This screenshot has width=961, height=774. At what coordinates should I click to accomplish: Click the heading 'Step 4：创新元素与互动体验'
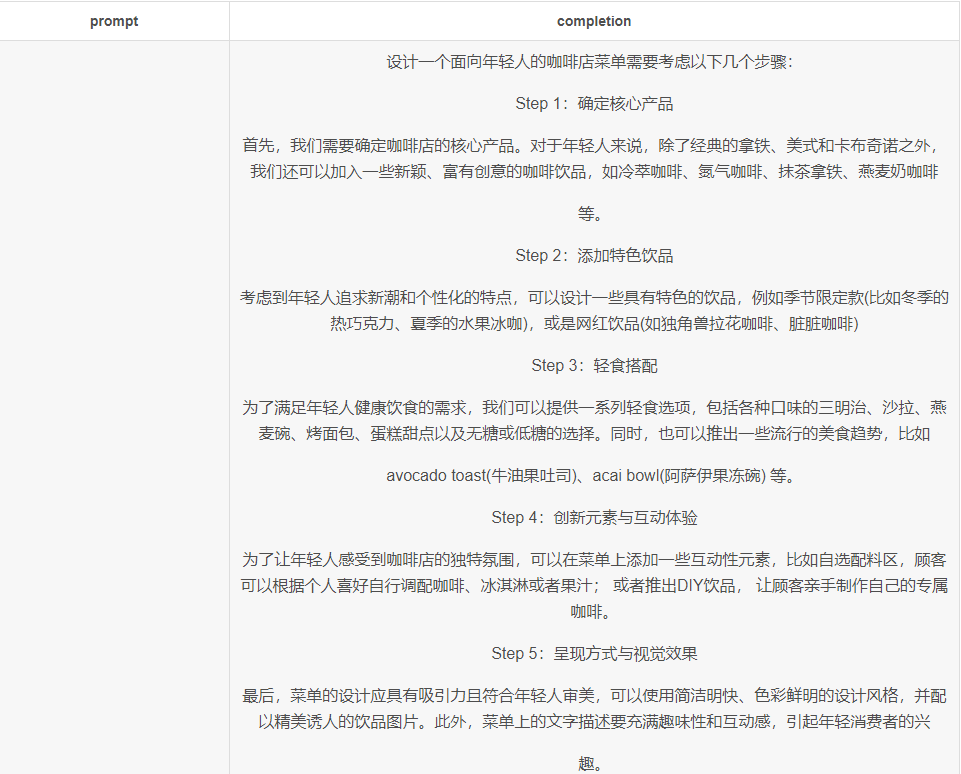click(594, 518)
